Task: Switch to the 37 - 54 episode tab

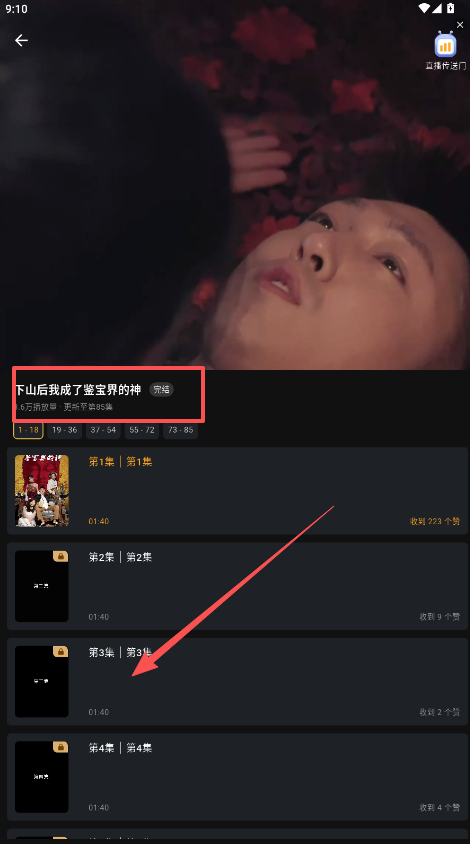Action: (103, 430)
